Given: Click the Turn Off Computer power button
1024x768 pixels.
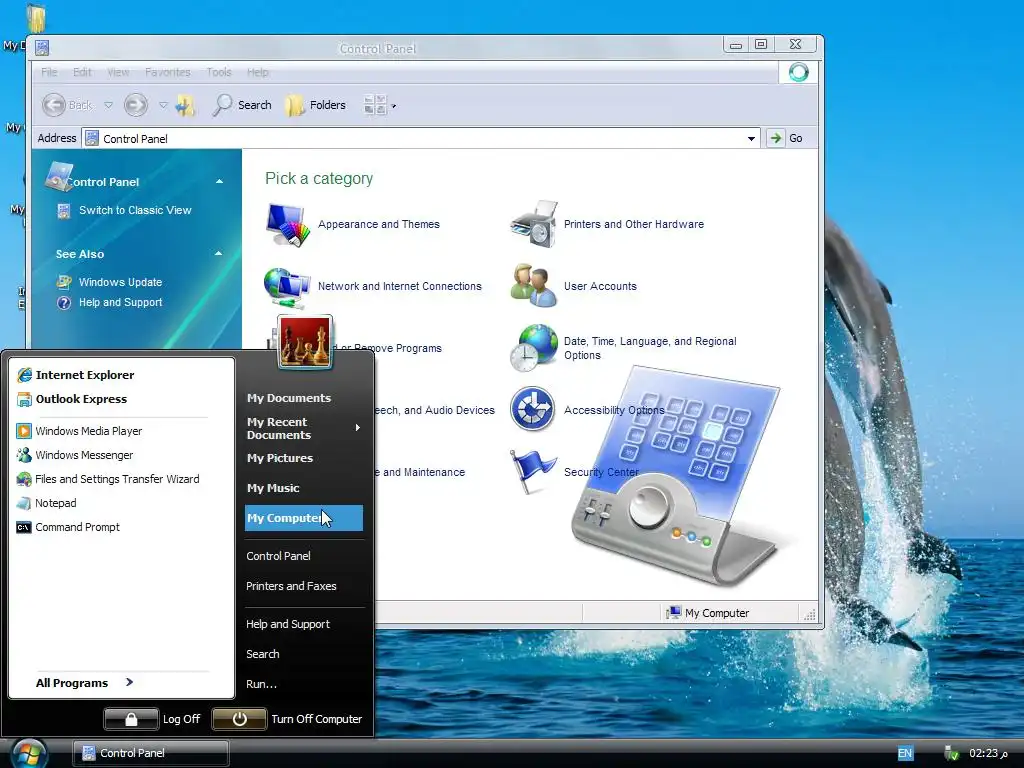Looking at the screenshot, I should pyautogui.click(x=240, y=719).
